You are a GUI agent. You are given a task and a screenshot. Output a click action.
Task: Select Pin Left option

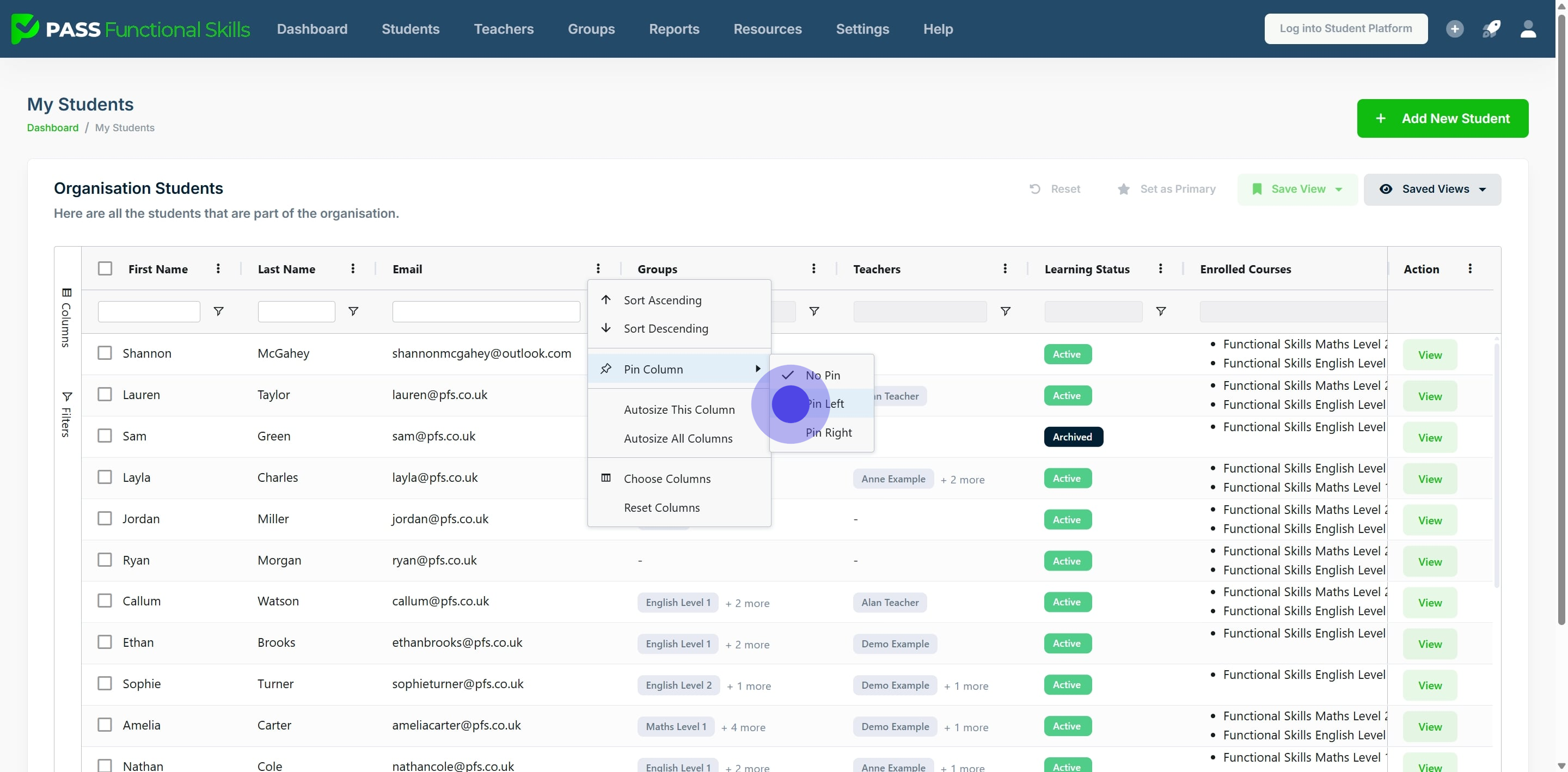point(822,403)
